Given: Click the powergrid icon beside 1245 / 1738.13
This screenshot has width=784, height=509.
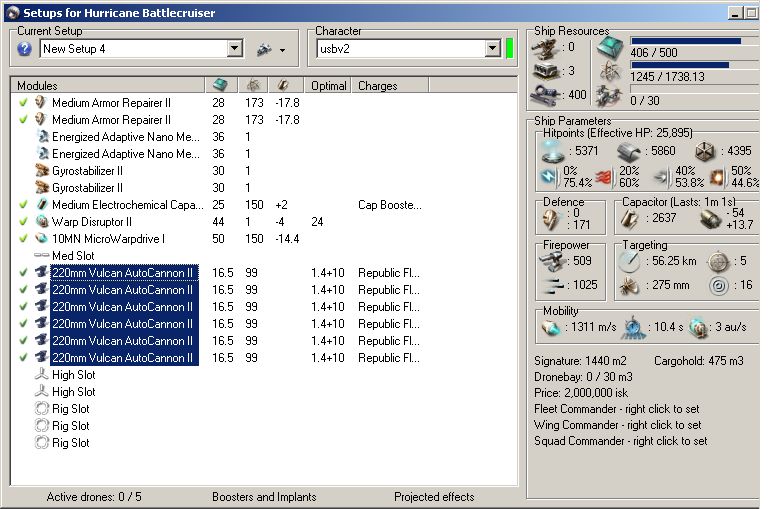Looking at the screenshot, I should click(x=610, y=72).
